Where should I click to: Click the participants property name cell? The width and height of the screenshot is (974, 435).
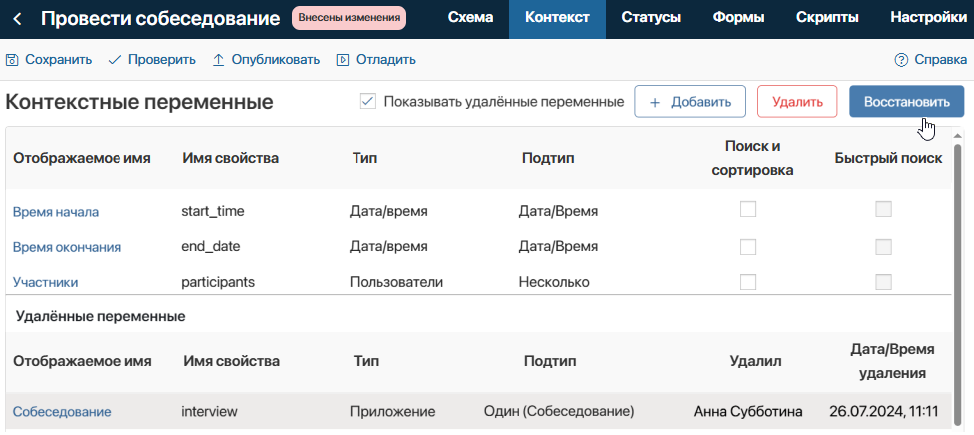click(218, 283)
